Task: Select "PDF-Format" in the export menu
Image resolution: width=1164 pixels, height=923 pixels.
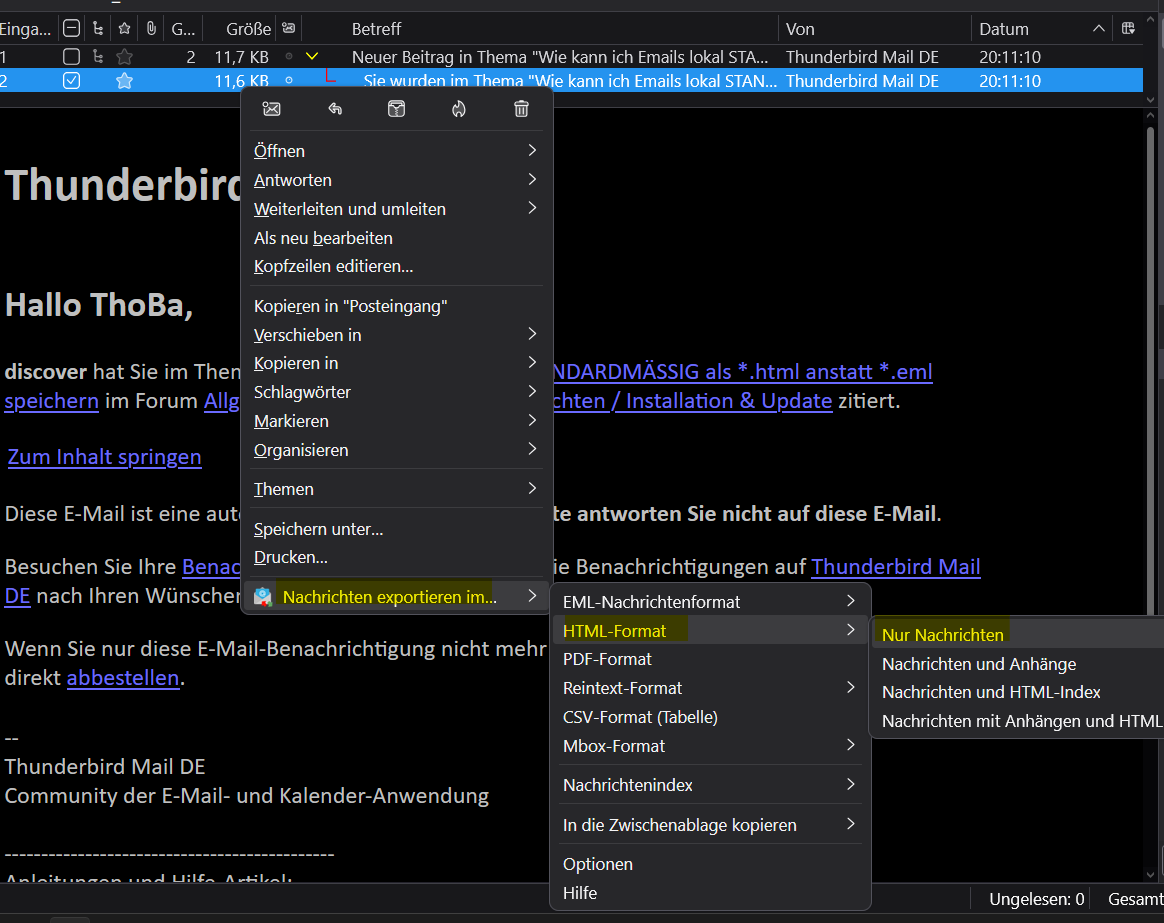Action: click(607, 659)
